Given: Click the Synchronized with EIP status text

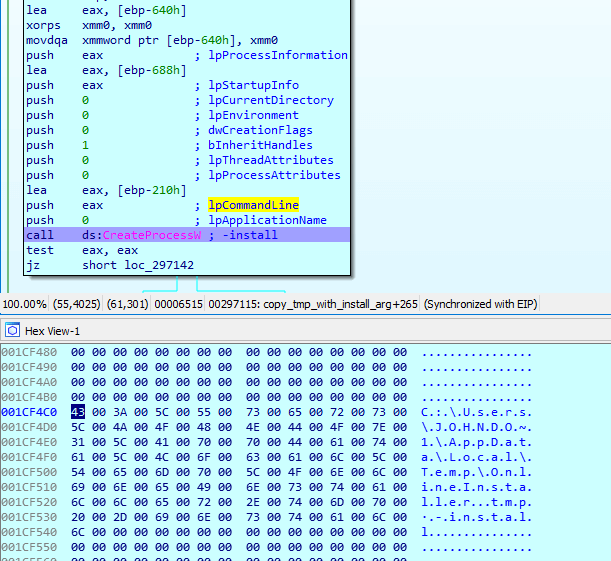Looking at the screenshot, I should (x=480, y=304).
